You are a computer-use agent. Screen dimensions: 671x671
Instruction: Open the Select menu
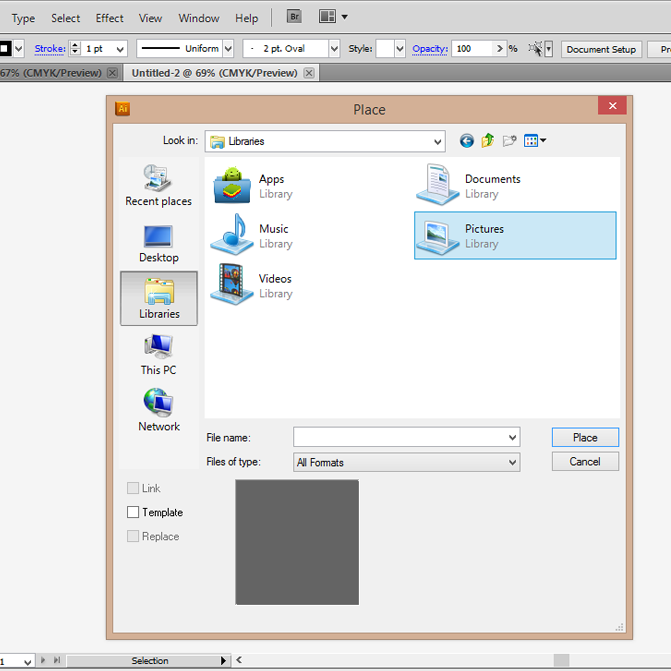pyautogui.click(x=65, y=18)
